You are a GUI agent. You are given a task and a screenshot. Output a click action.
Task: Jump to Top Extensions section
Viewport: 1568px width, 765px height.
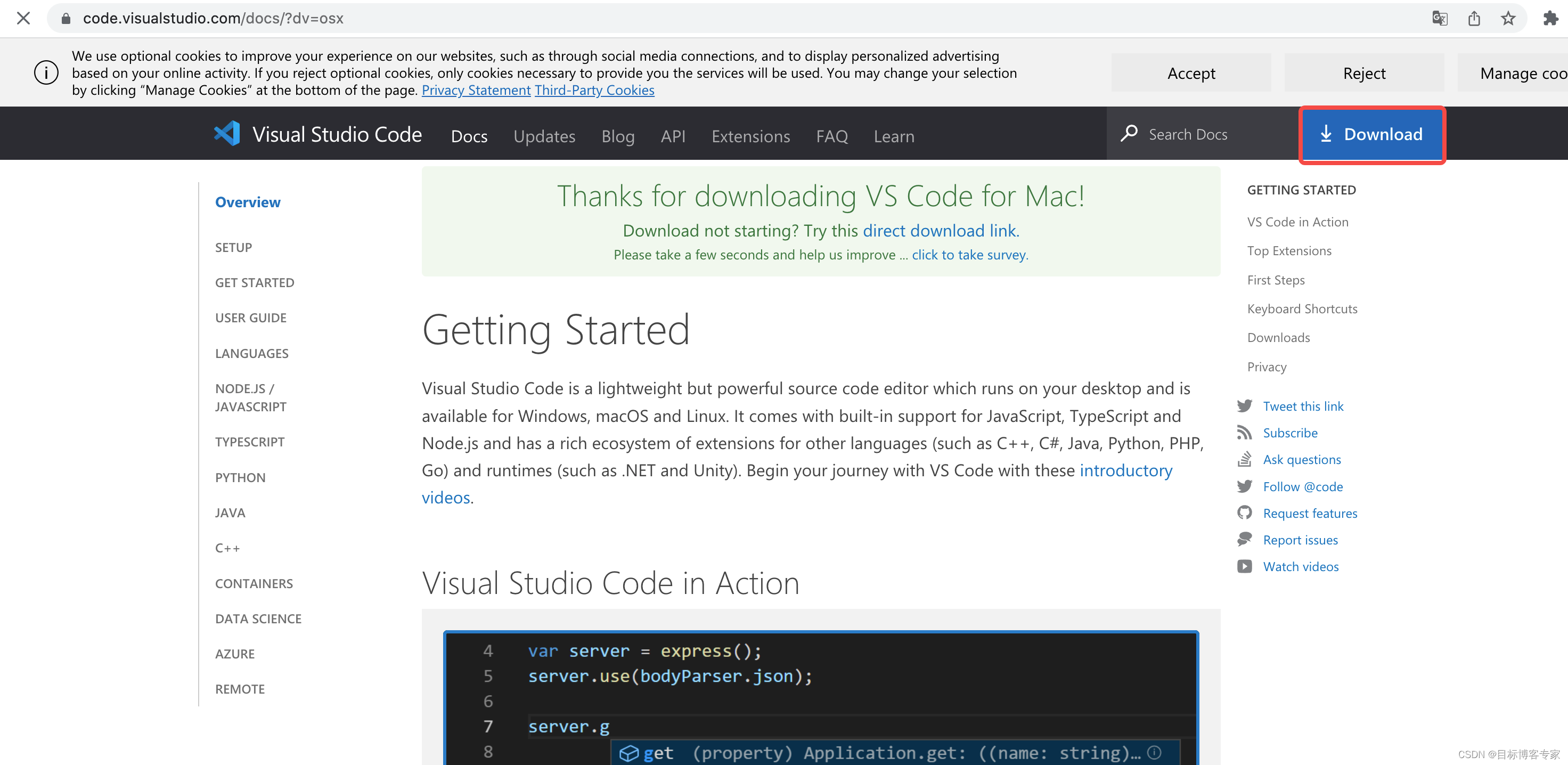1289,251
